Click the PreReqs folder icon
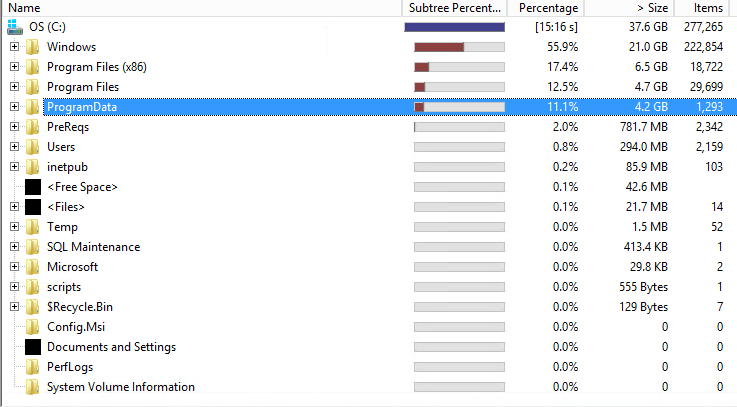 pyautogui.click(x=33, y=127)
